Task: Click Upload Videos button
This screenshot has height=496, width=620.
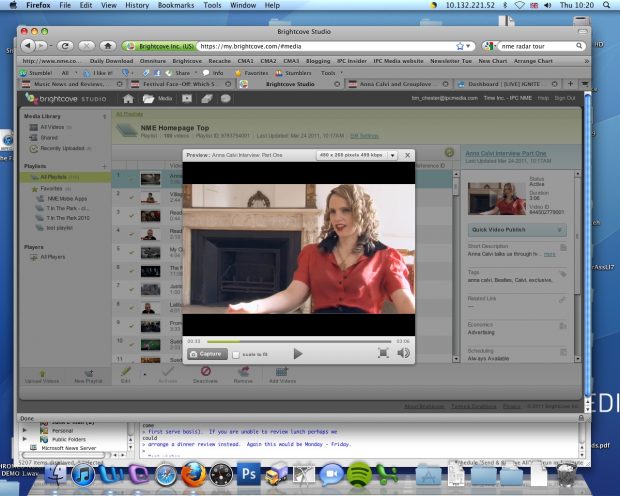Action: click(42, 377)
